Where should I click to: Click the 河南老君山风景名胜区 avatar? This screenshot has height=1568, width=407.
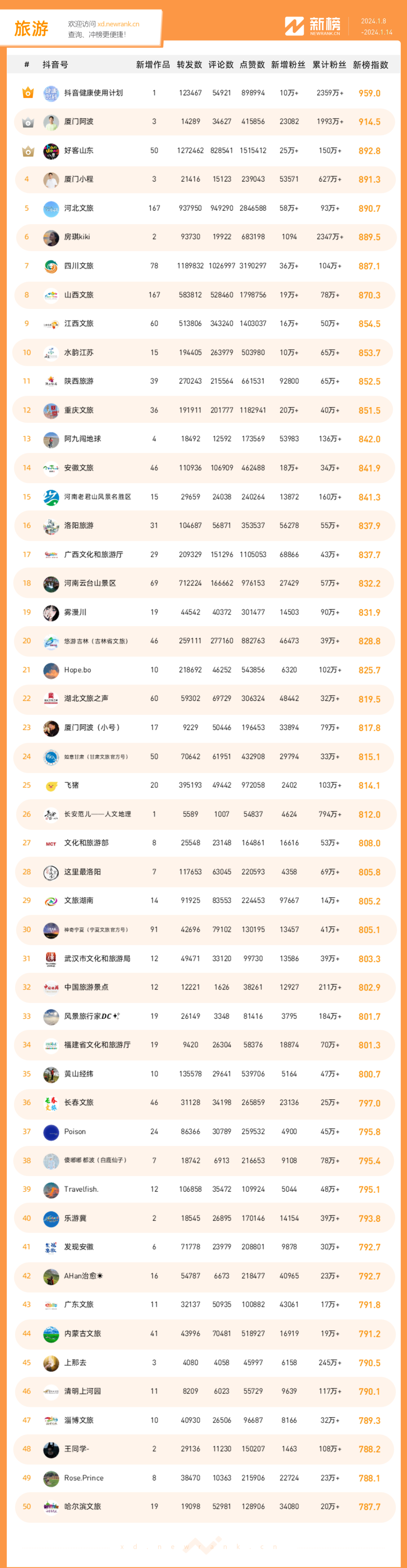[x=51, y=497]
